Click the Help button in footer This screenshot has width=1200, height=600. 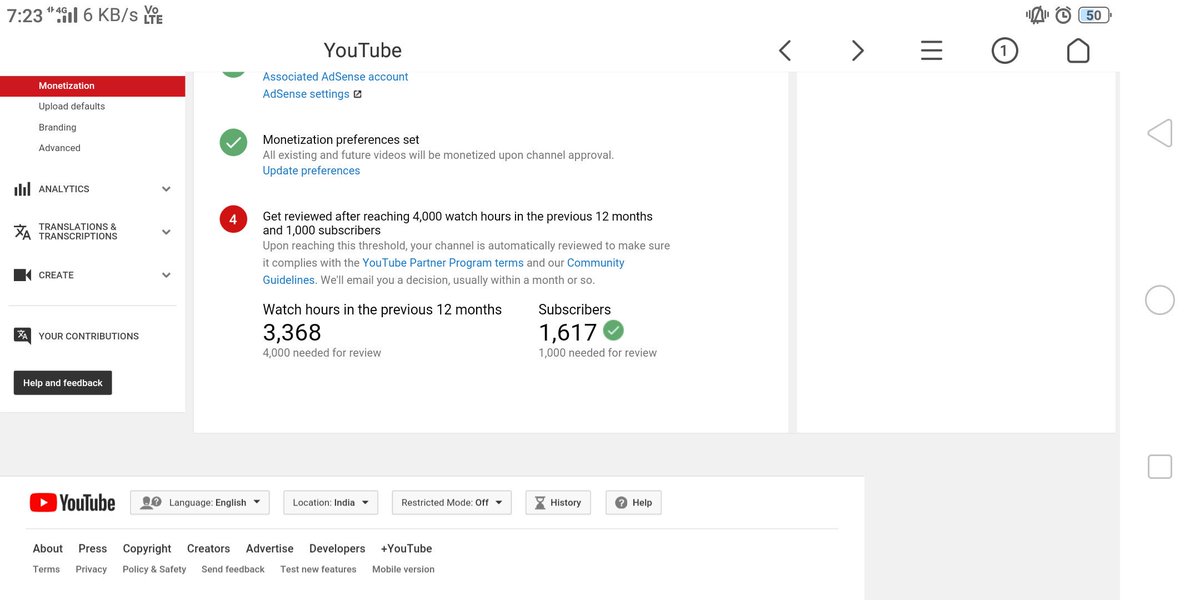pyautogui.click(x=633, y=502)
